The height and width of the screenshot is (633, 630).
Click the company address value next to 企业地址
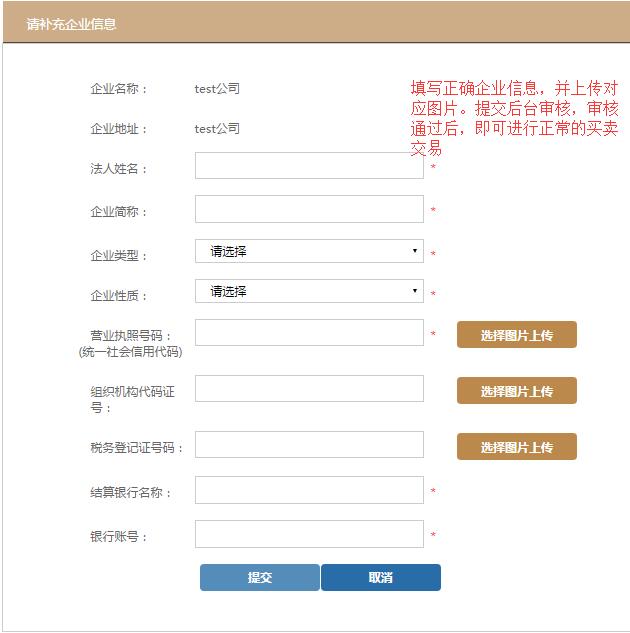tap(217, 129)
